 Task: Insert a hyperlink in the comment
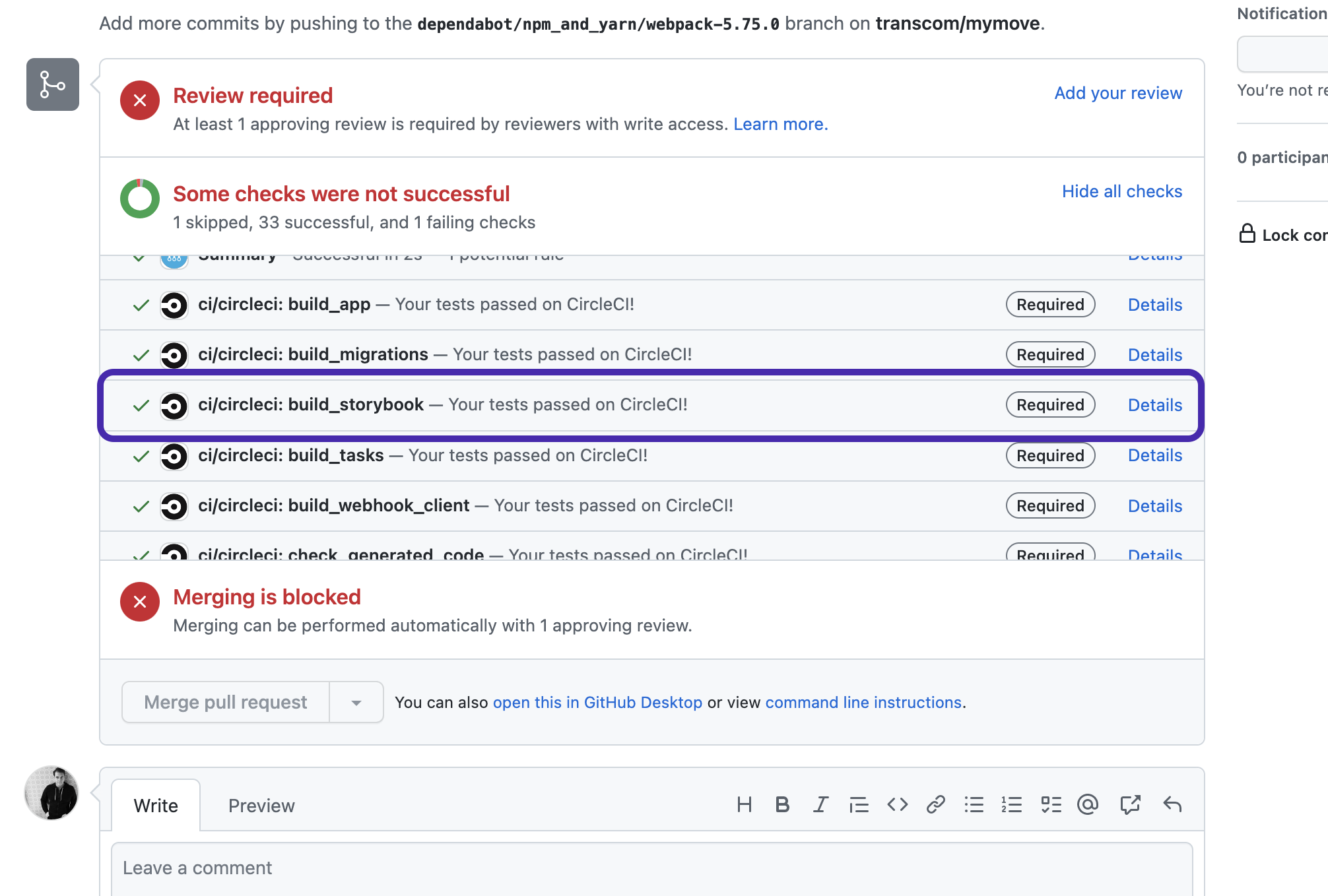point(935,804)
